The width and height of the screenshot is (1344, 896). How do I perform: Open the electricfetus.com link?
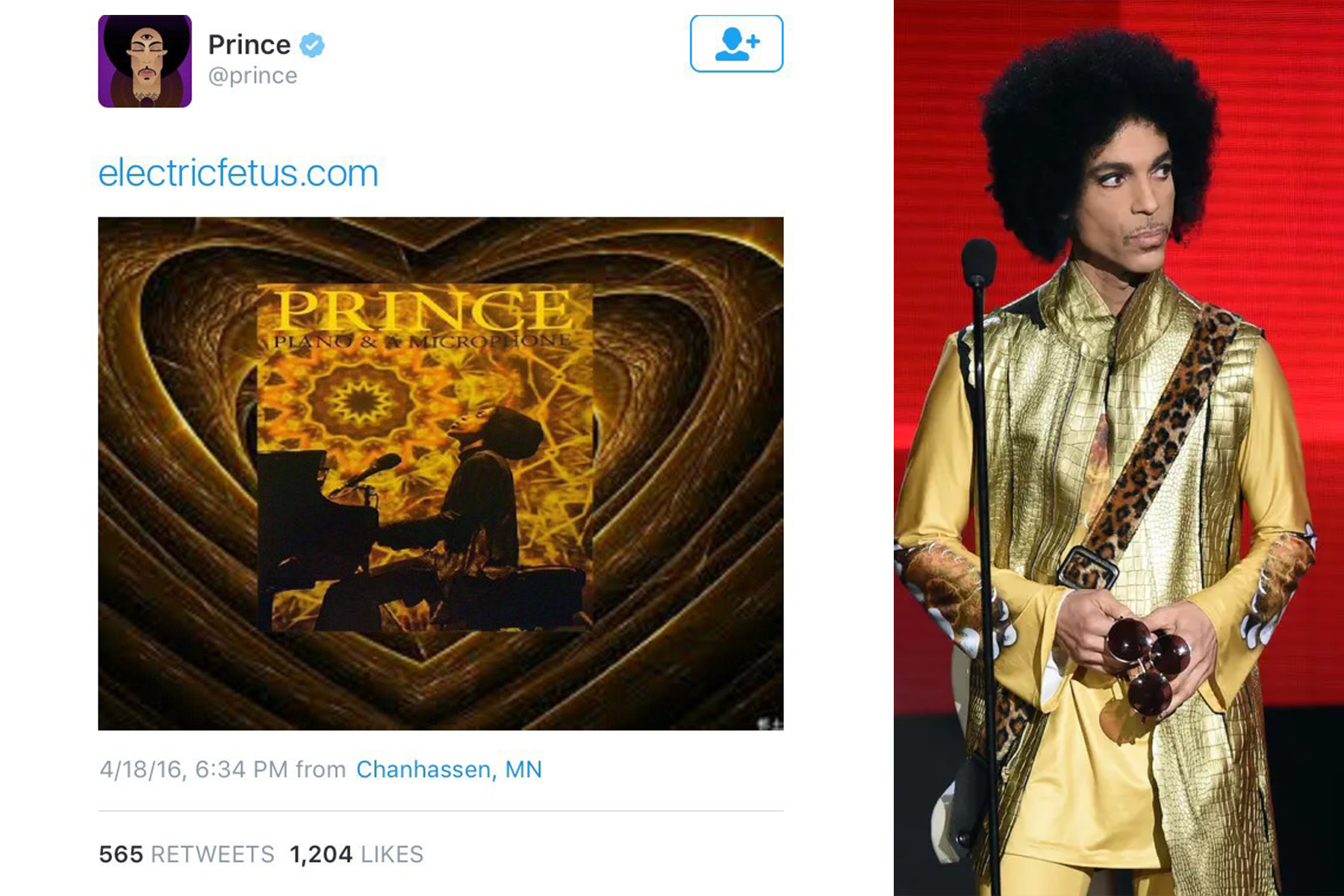click(238, 173)
